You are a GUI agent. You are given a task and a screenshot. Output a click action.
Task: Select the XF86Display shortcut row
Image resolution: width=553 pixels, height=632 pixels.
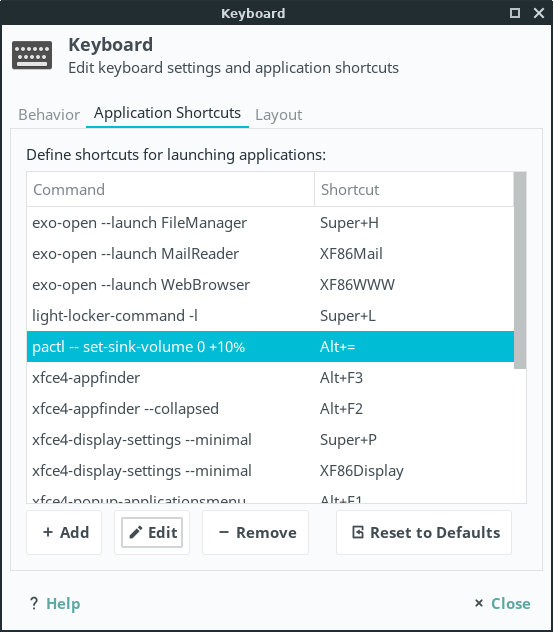tap(270, 471)
